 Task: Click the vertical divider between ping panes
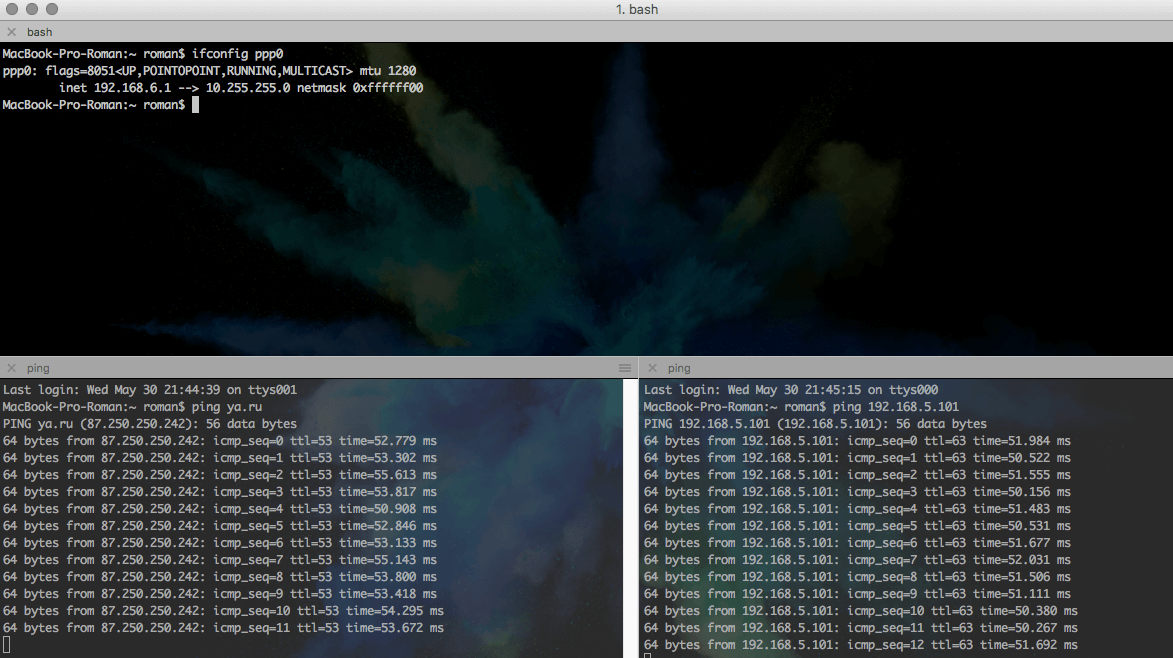coord(638,510)
